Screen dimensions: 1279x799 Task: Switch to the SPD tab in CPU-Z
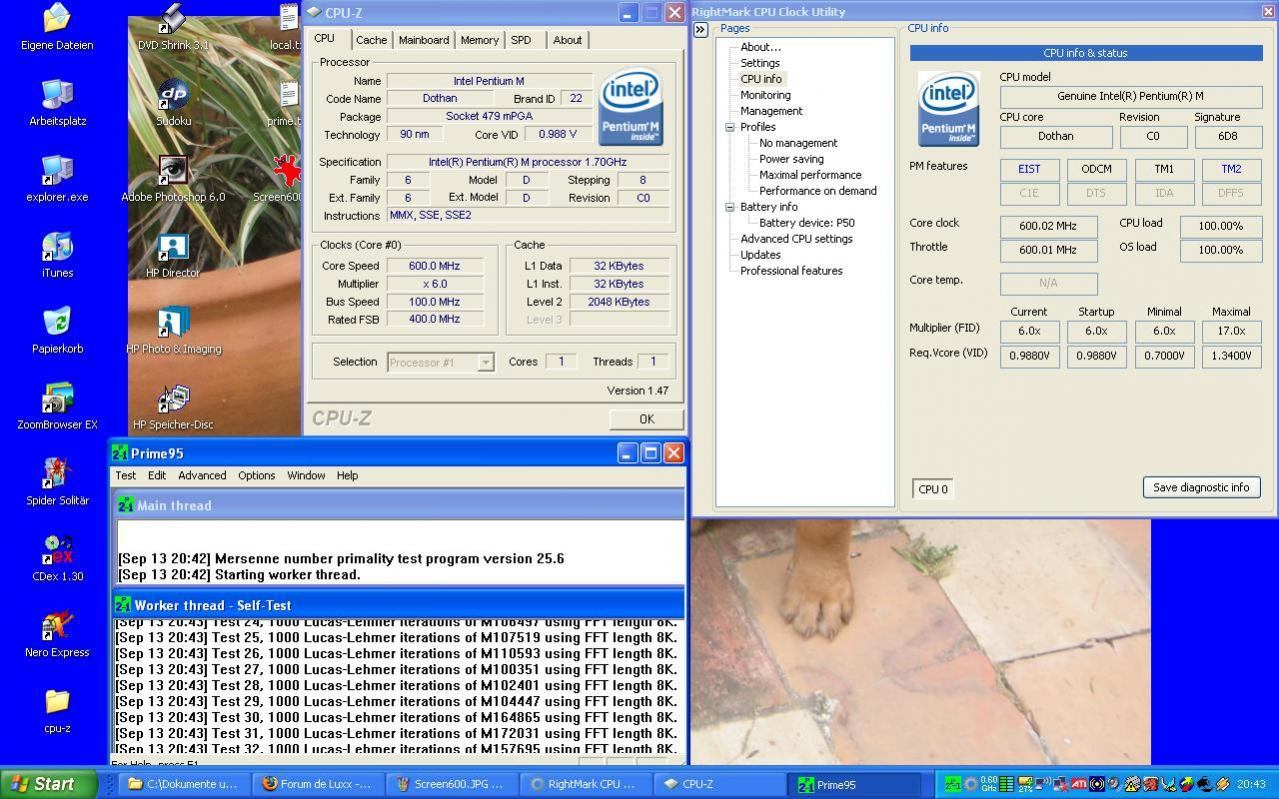pos(521,40)
